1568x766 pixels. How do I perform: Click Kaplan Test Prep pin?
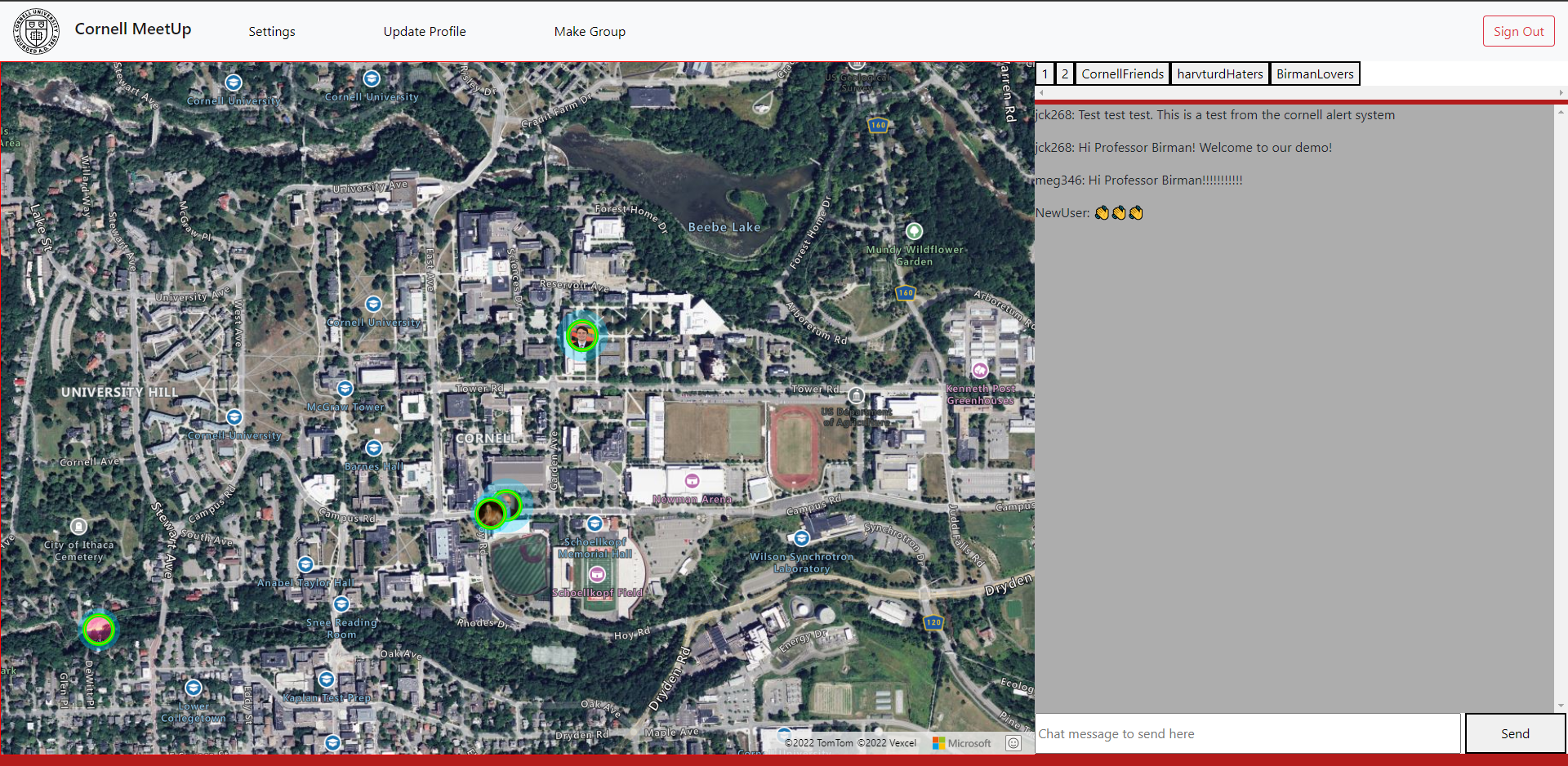[326, 679]
